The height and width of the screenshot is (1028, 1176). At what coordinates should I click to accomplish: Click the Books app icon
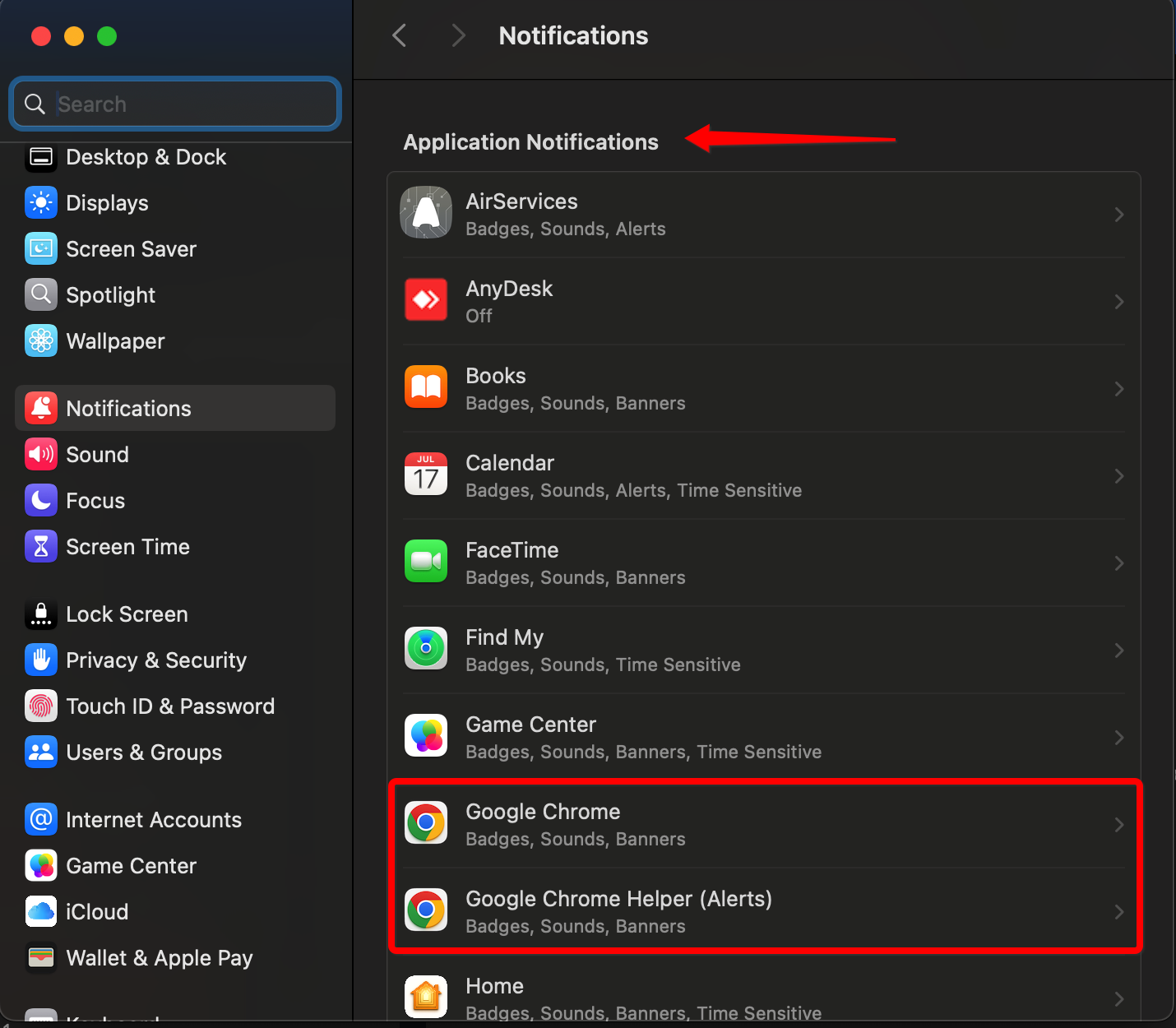426,387
